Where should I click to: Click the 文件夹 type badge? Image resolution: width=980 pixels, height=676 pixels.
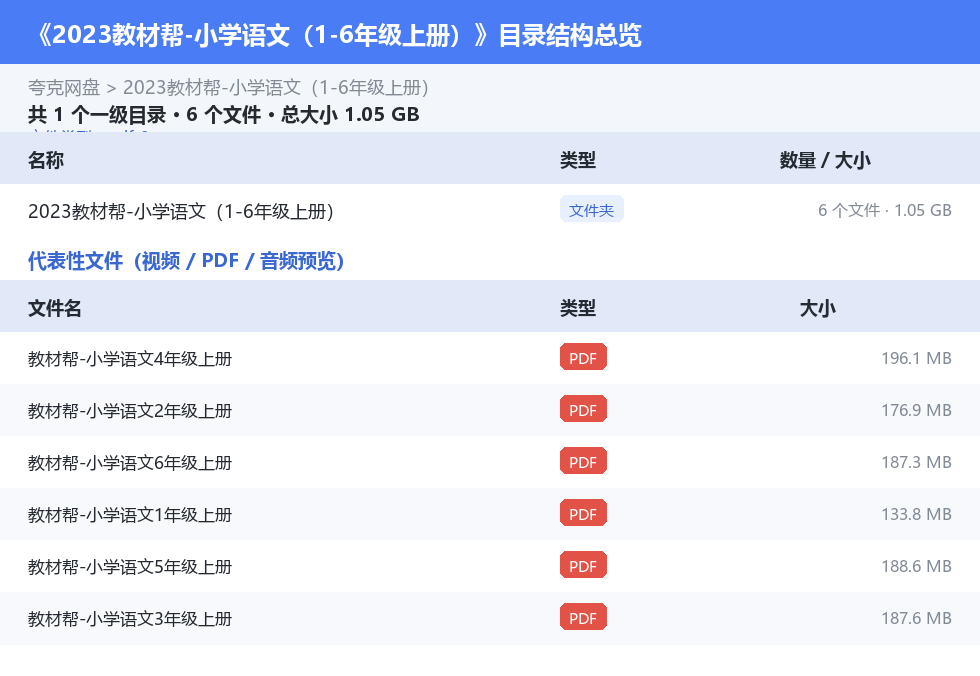(x=591, y=210)
